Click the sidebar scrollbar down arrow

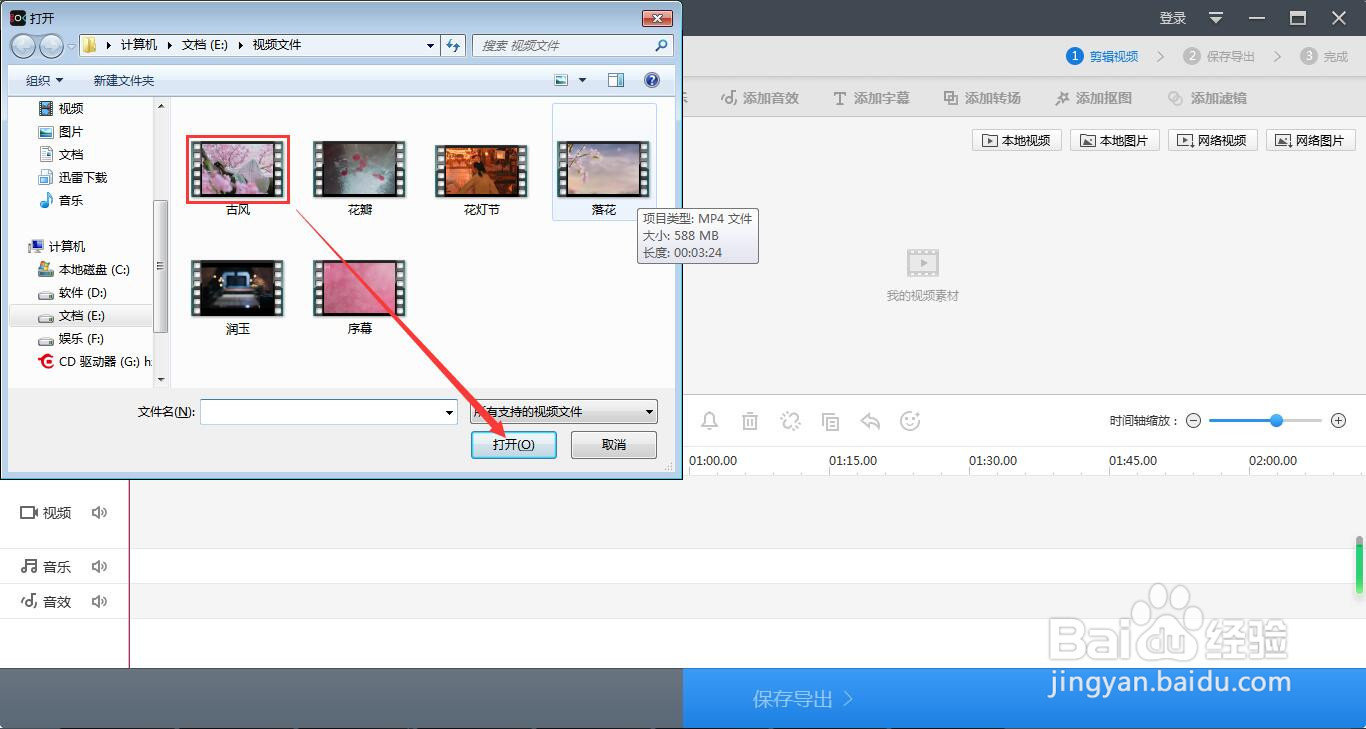click(x=161, y=379)
